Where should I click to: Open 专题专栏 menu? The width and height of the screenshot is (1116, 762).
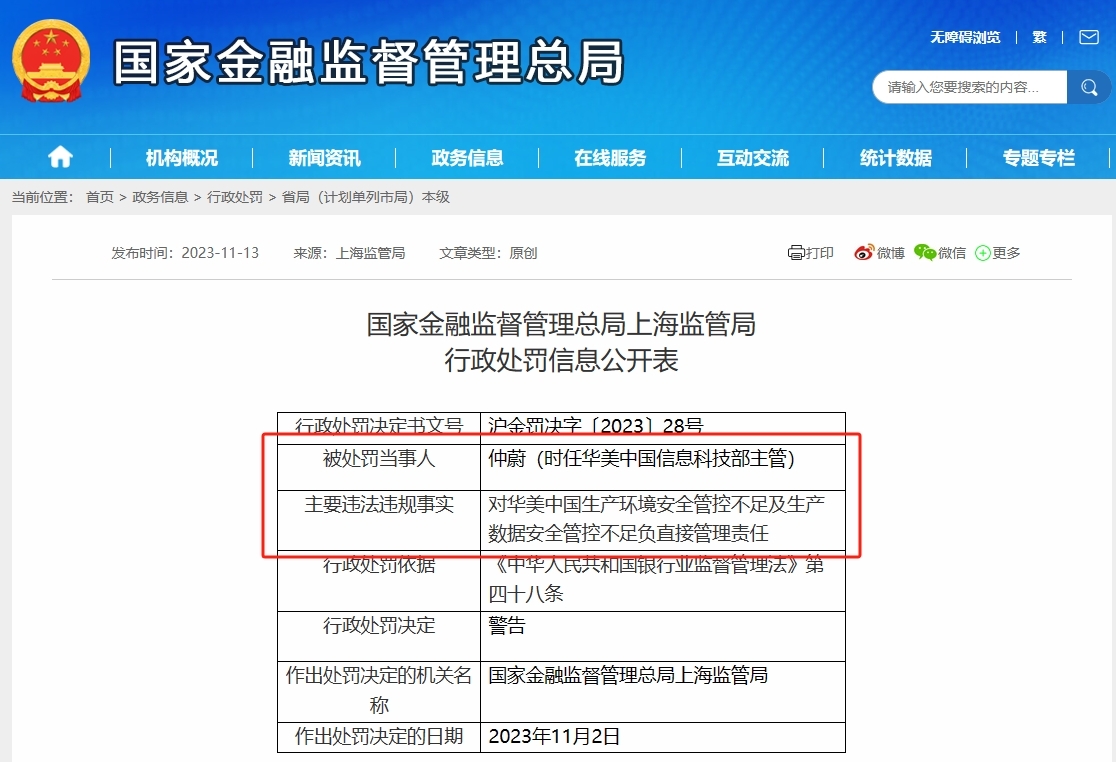click(x=1038, y=157)
